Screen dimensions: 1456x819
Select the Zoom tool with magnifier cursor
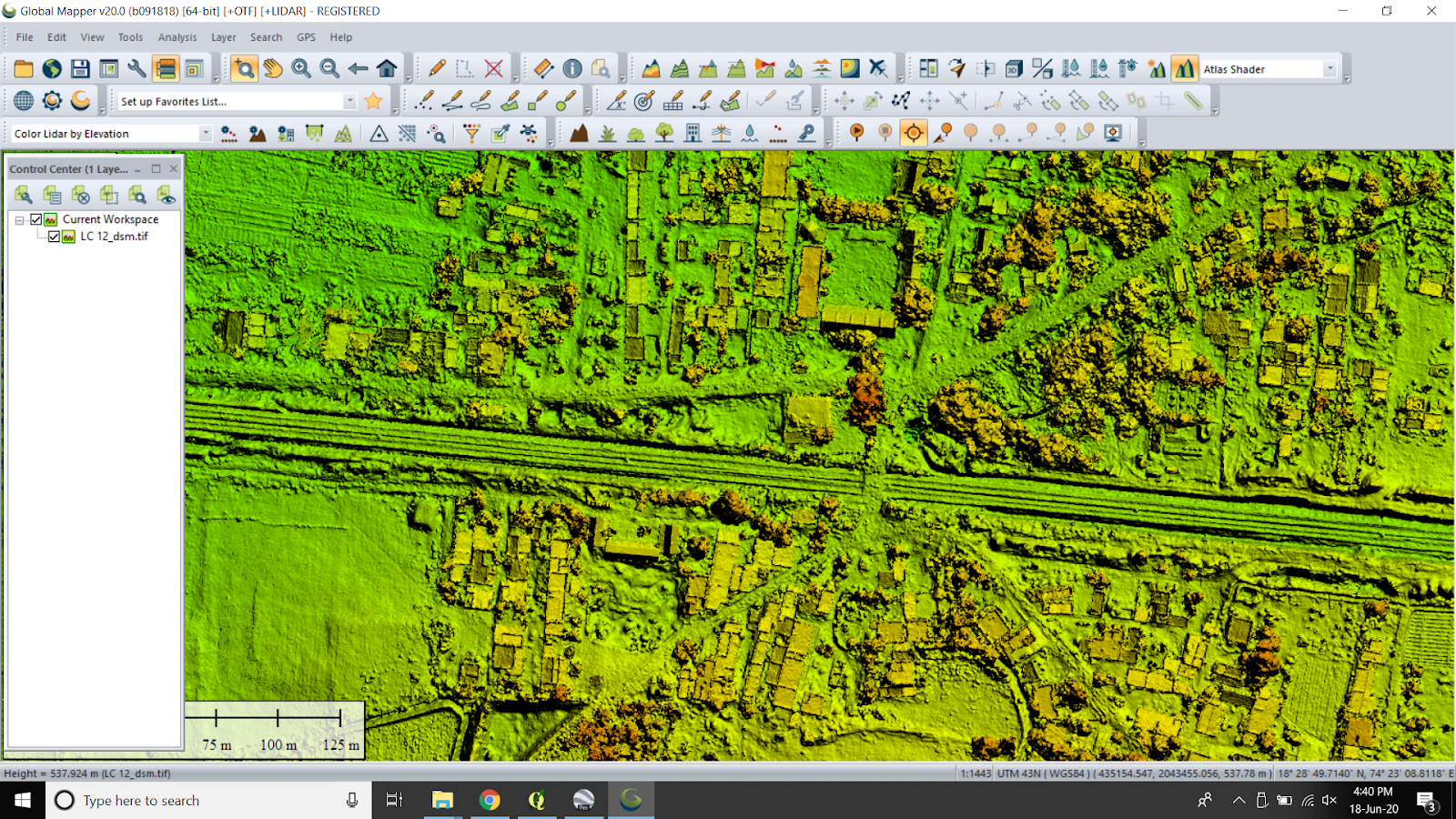pyautogui.click(x=244, y=69)
